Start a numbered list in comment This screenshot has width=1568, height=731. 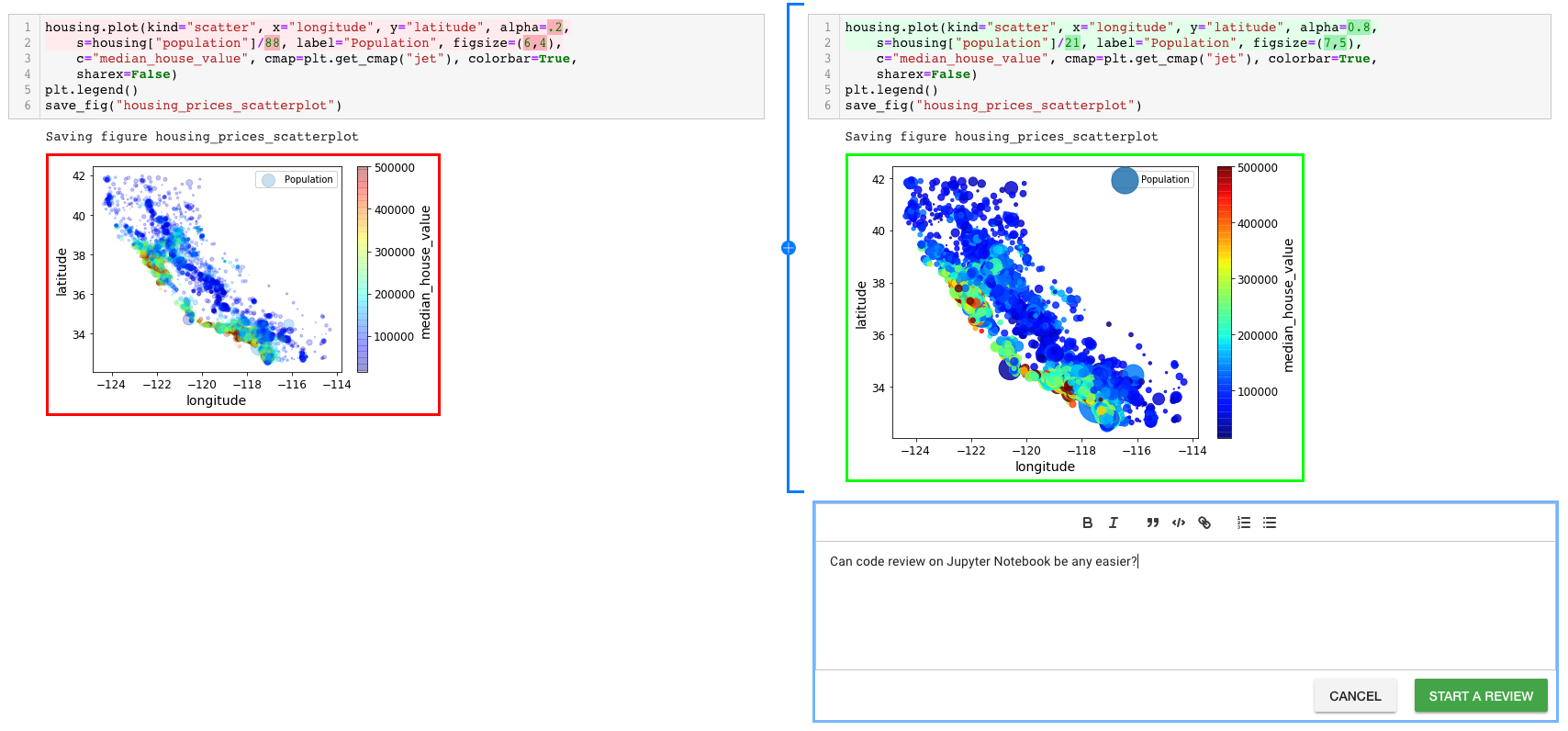tap(1244, 523)
